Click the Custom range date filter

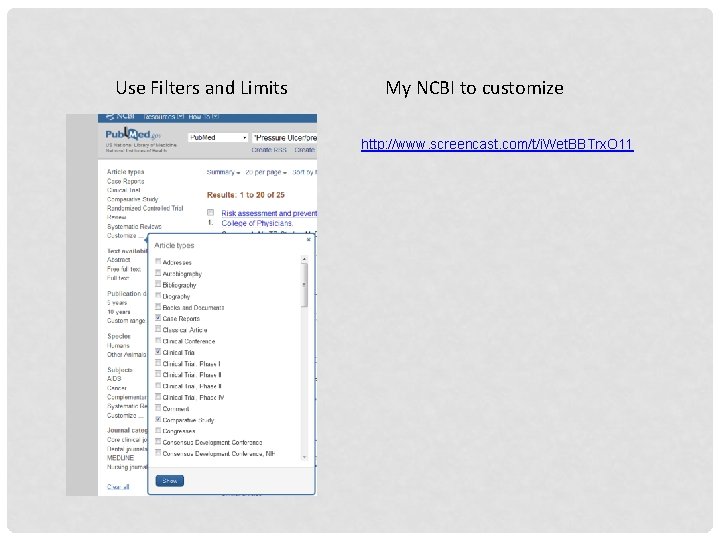pos(126,321)
